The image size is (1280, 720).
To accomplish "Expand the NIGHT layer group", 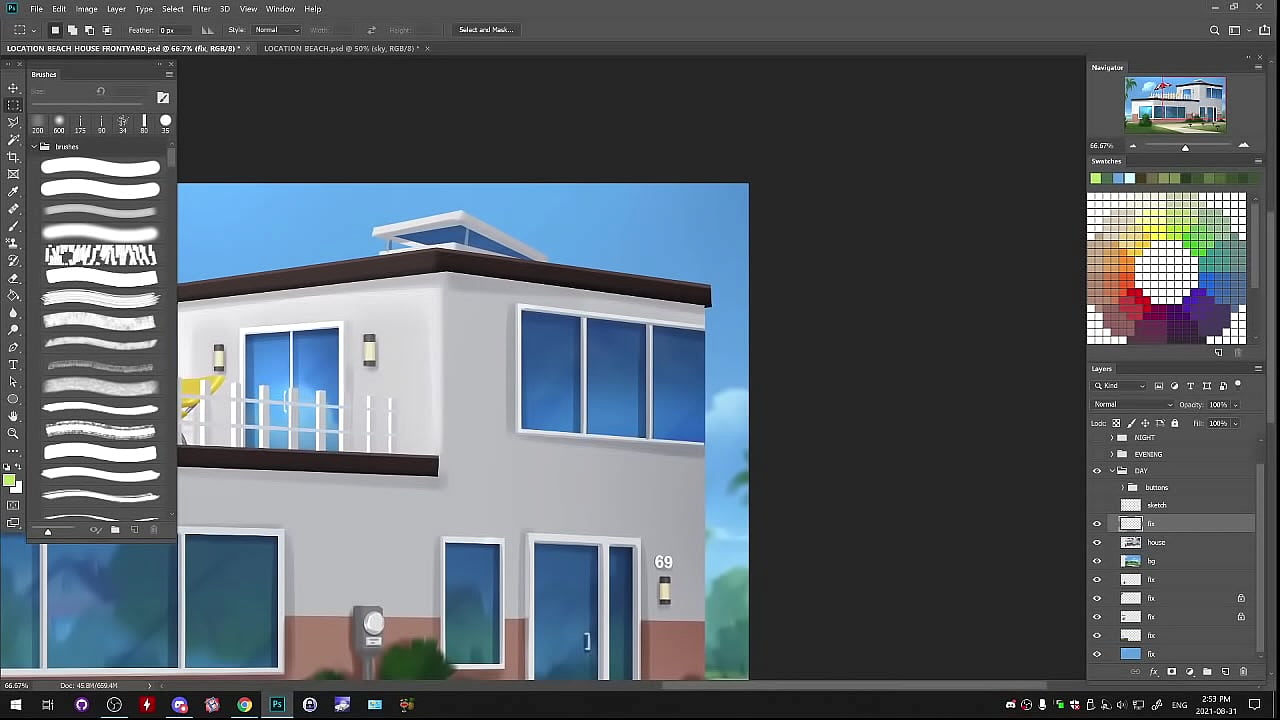I will point(1111,438).
